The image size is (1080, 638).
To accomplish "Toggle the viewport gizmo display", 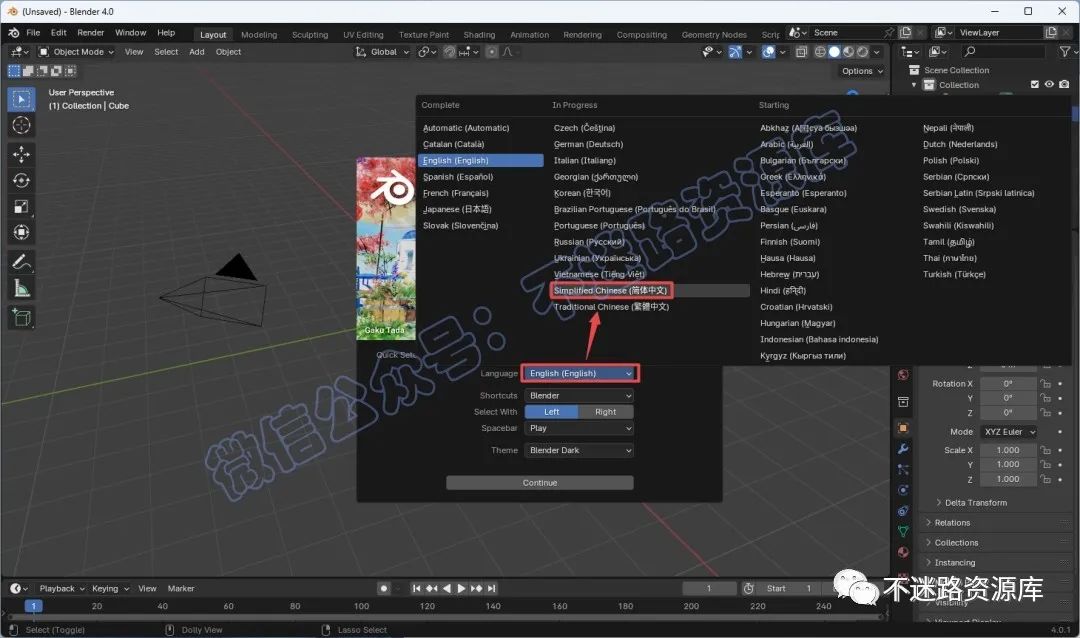I will [x=735, y=52].
